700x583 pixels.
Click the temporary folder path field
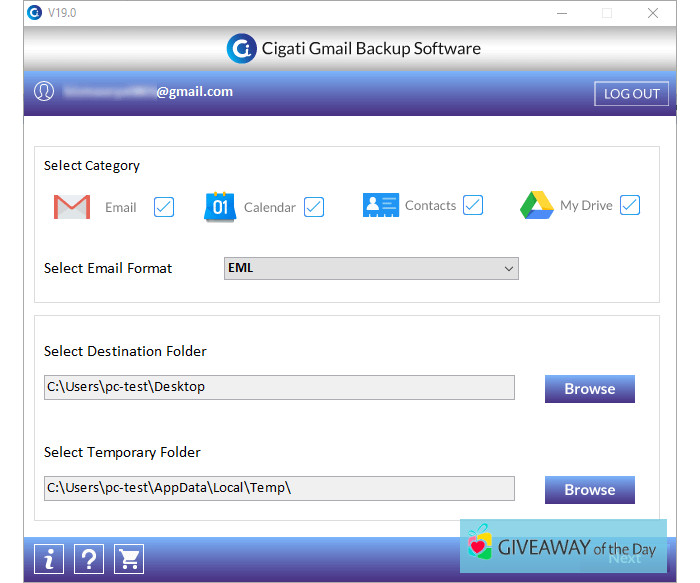tap(279, 488)
